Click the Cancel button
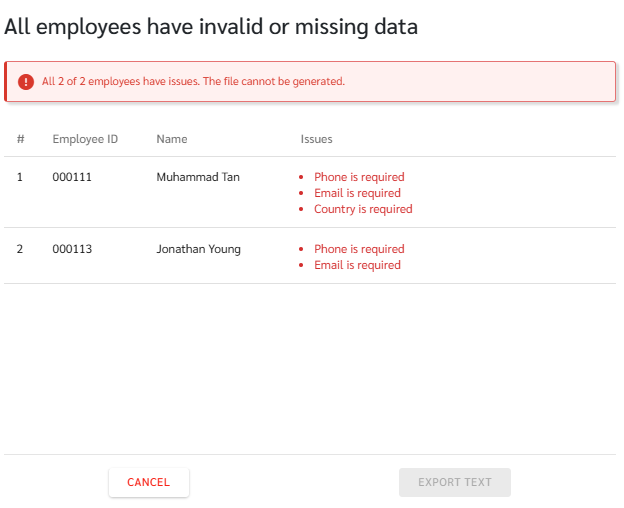The height and width of the screenshot is (508, 624). [x=149, y=482]
